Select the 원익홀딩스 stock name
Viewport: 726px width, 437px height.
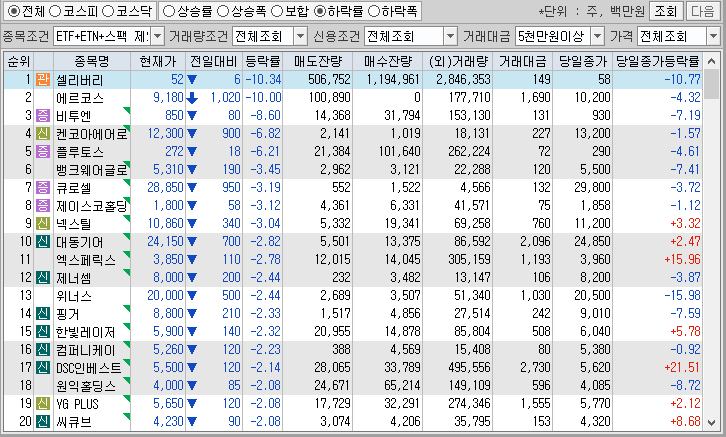pos(86,386)
